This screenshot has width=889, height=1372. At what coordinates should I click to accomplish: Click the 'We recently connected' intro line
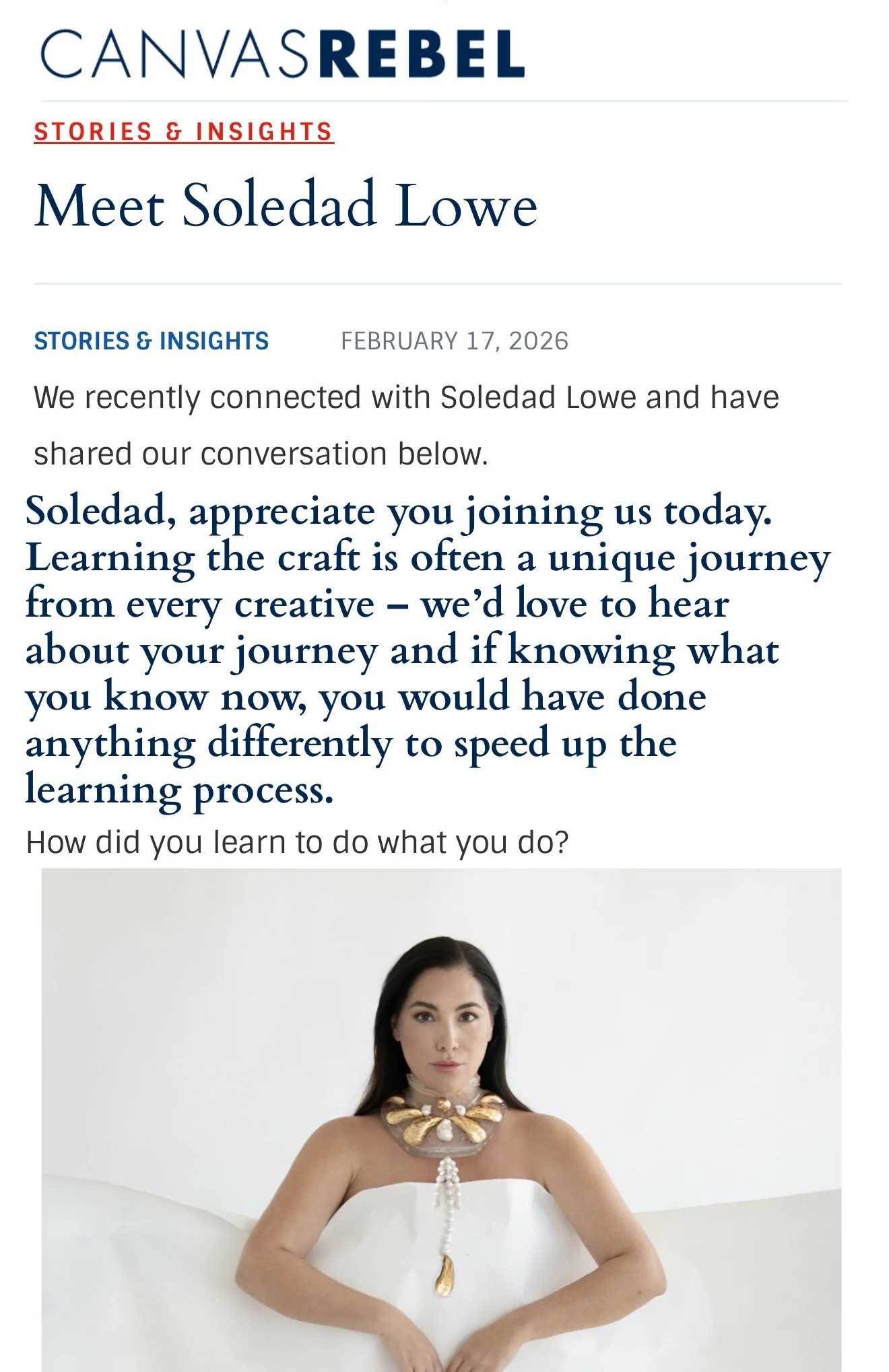click(406, 397)
